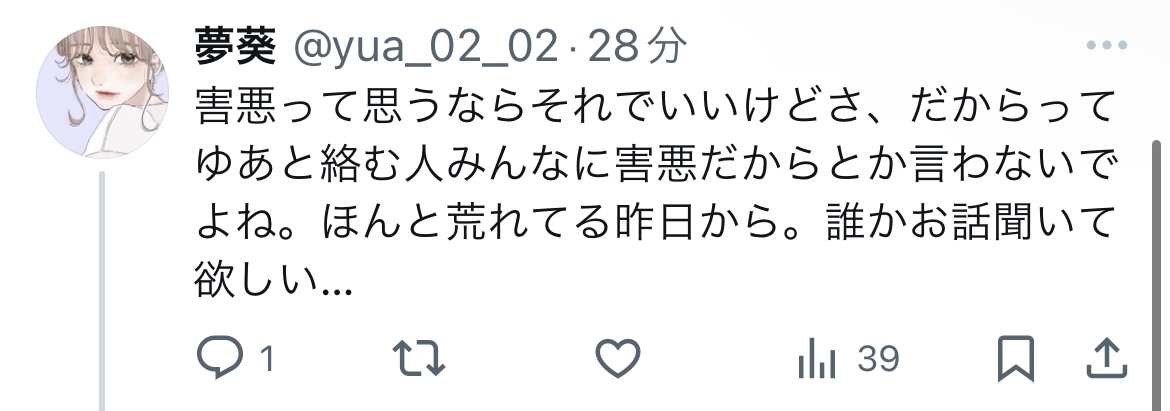Open the three-dot more options menu
This screenshot has width=1170, height=411.
coord(1107,46)
